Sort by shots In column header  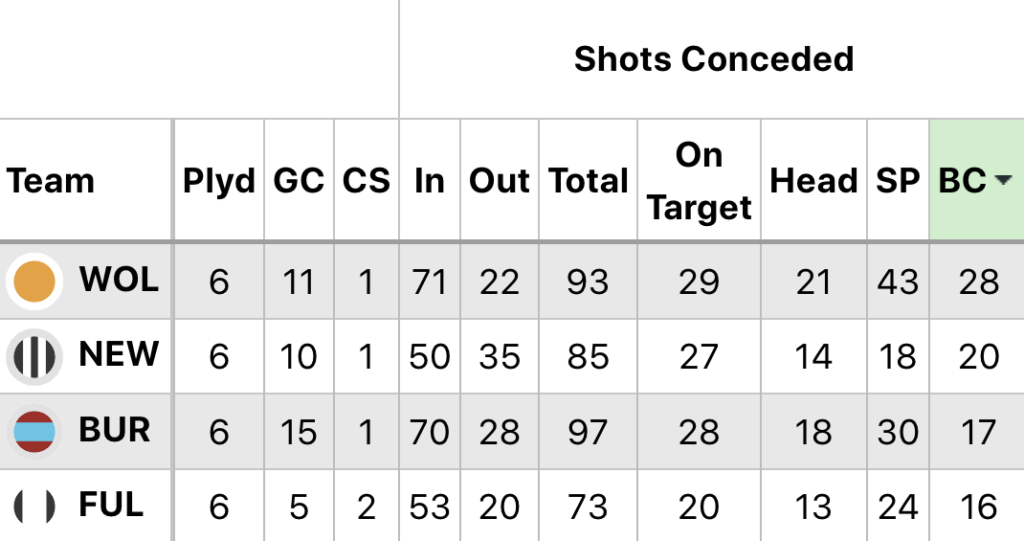coord(429,181)
